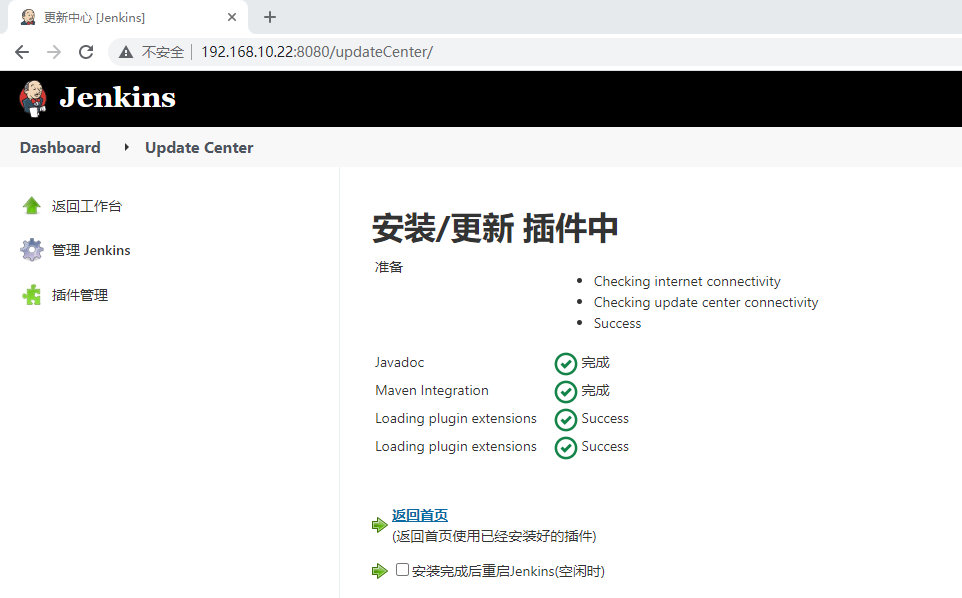This screenshot has width=962, height=598.
Task: Click Checking internet connectivity text
Action: (687, 282)
